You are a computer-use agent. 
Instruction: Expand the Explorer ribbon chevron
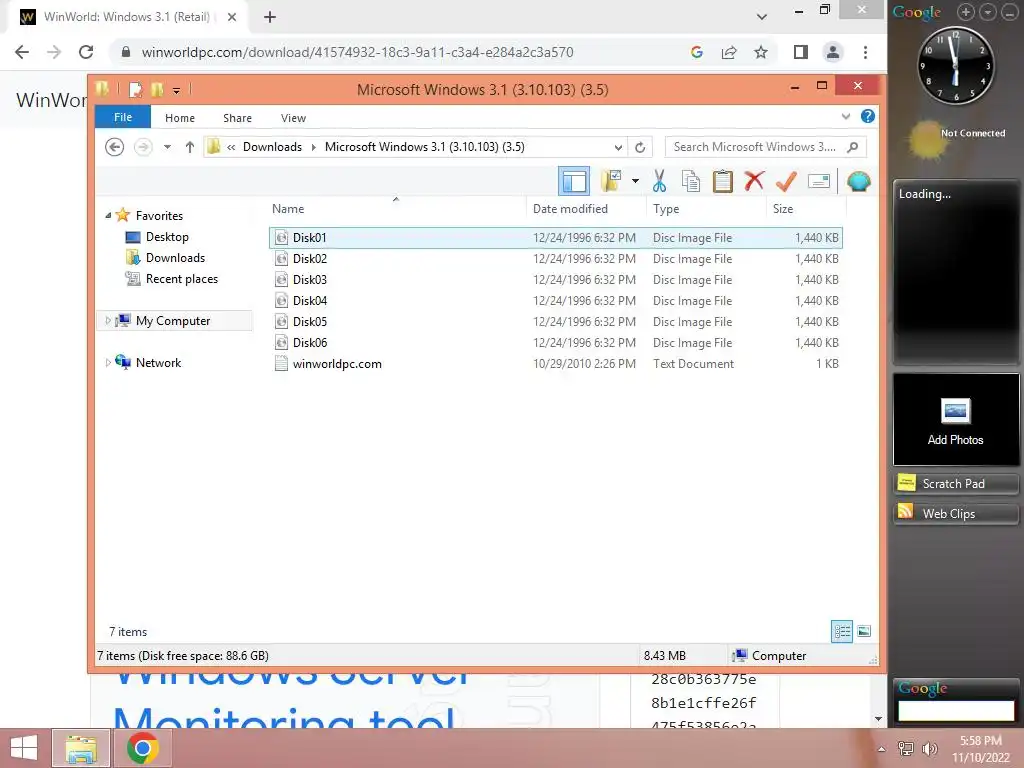point(846,116)
